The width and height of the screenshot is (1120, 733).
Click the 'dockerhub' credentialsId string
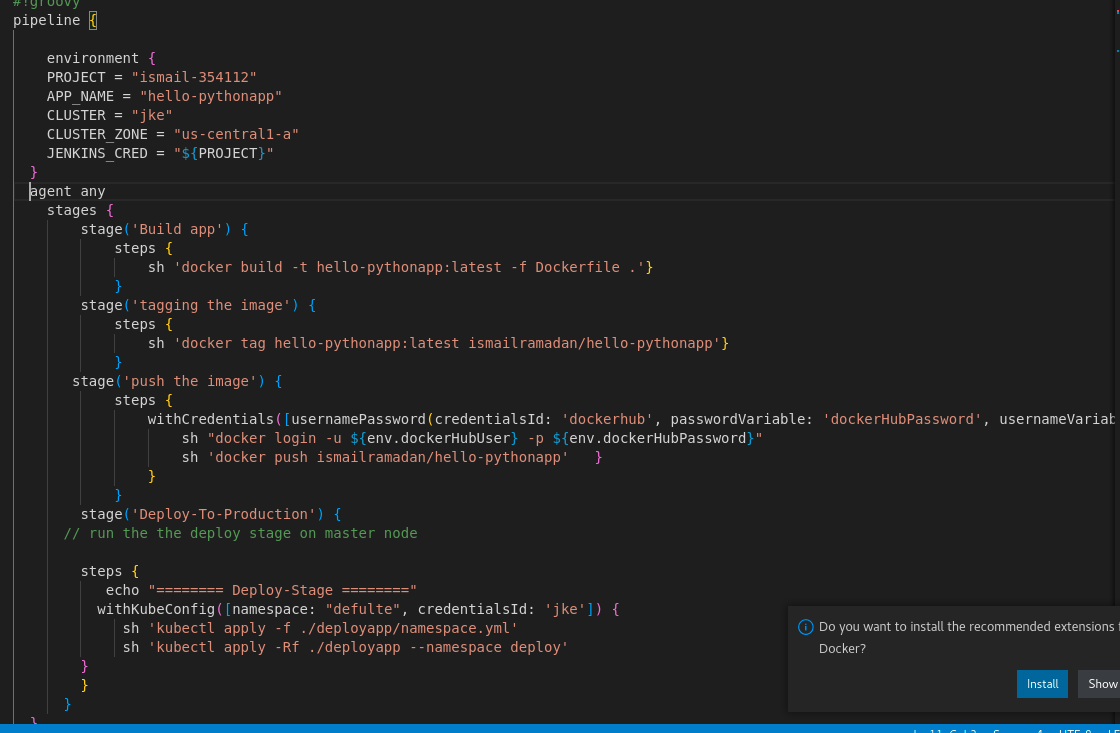(x=607, y=419)
